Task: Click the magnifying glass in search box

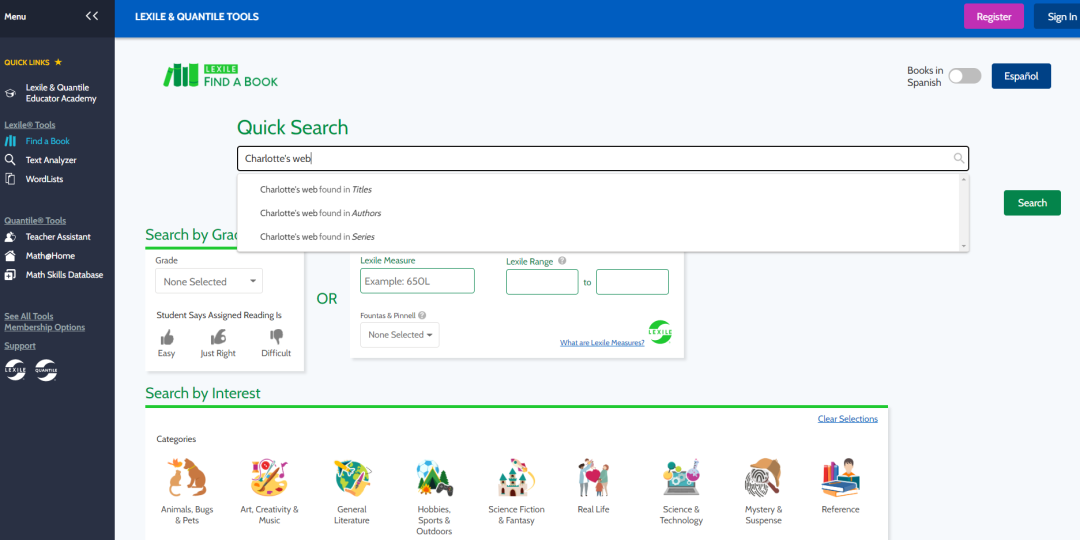Action: point(959,158)
